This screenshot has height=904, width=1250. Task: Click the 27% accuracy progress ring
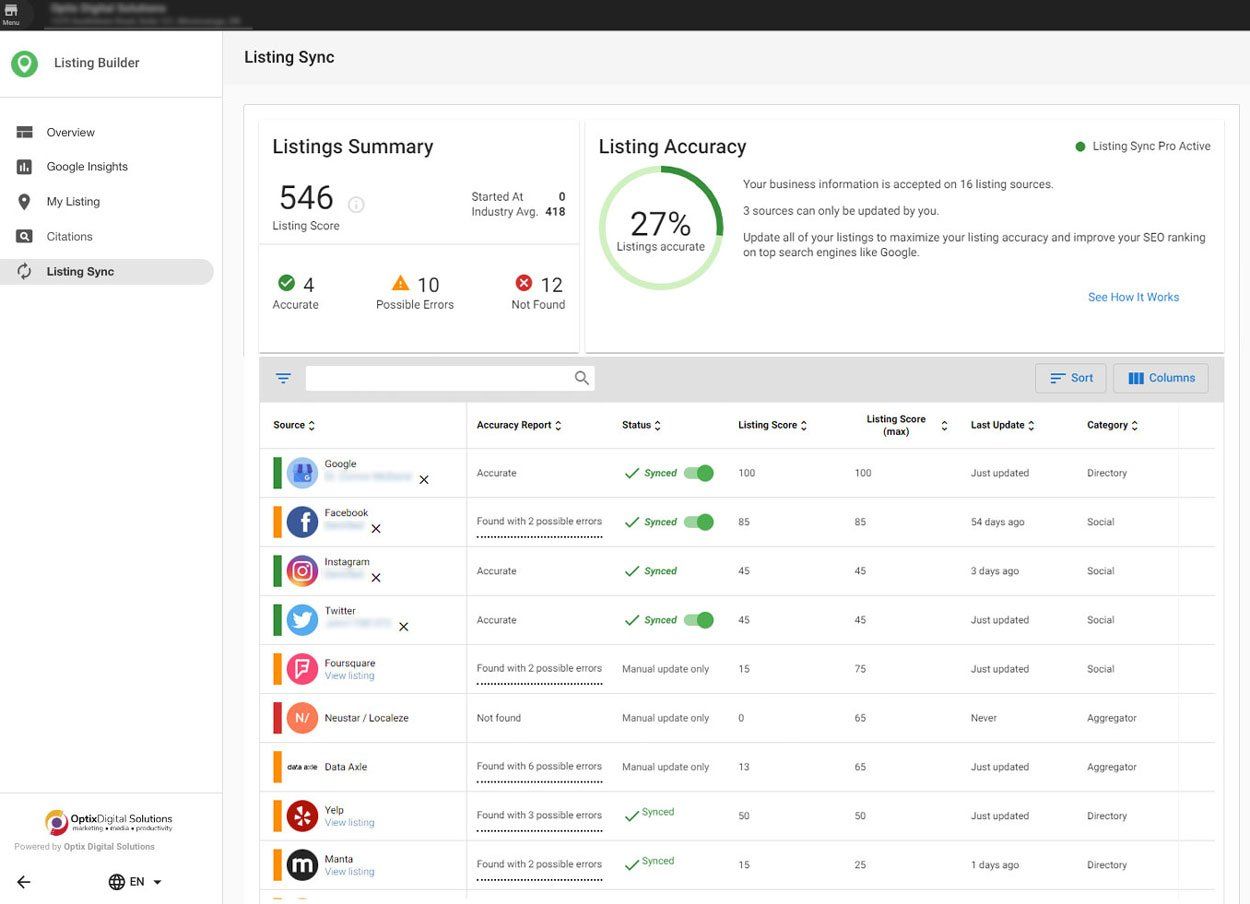tap(660, 227)
